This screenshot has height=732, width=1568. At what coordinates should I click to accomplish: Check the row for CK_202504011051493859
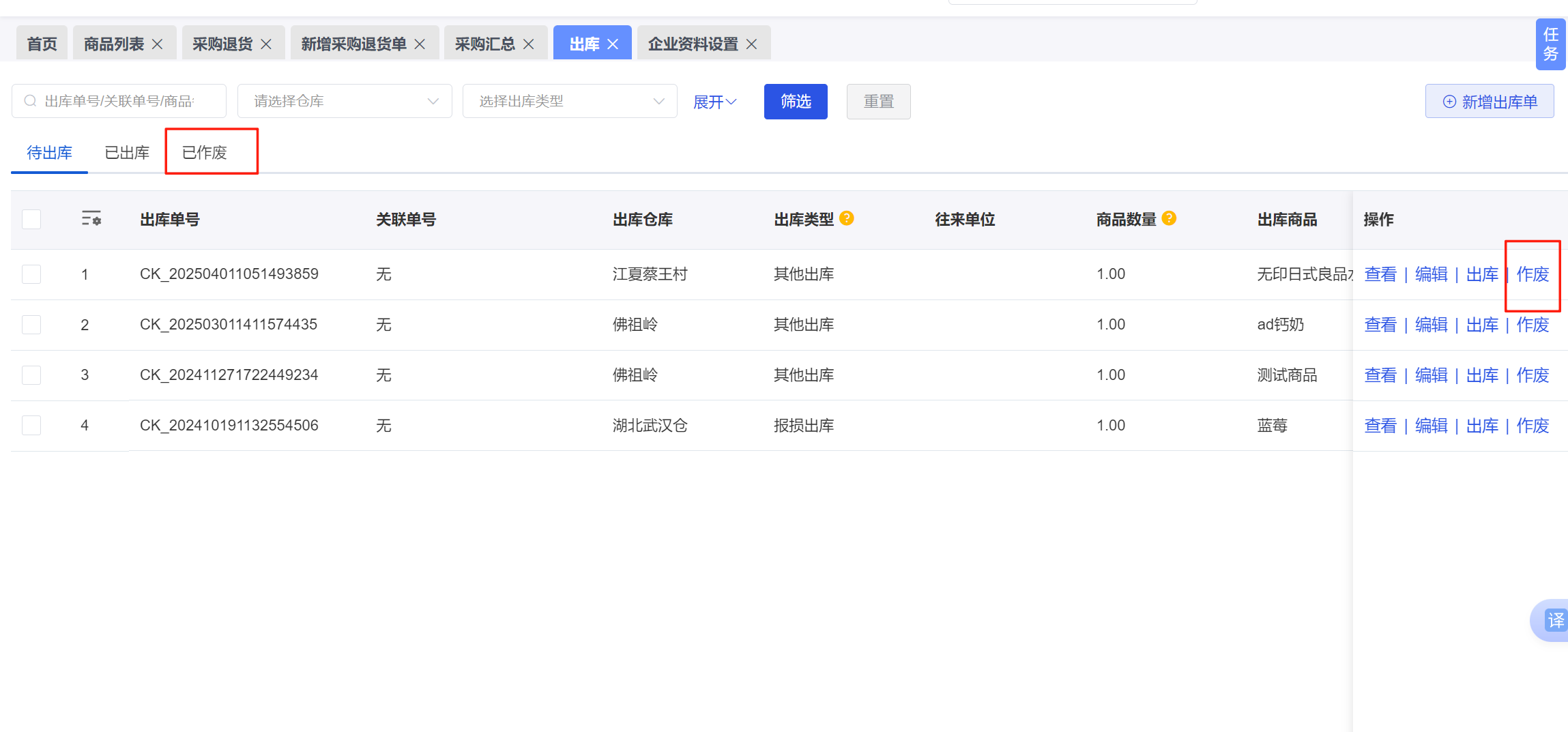point(31,274)
